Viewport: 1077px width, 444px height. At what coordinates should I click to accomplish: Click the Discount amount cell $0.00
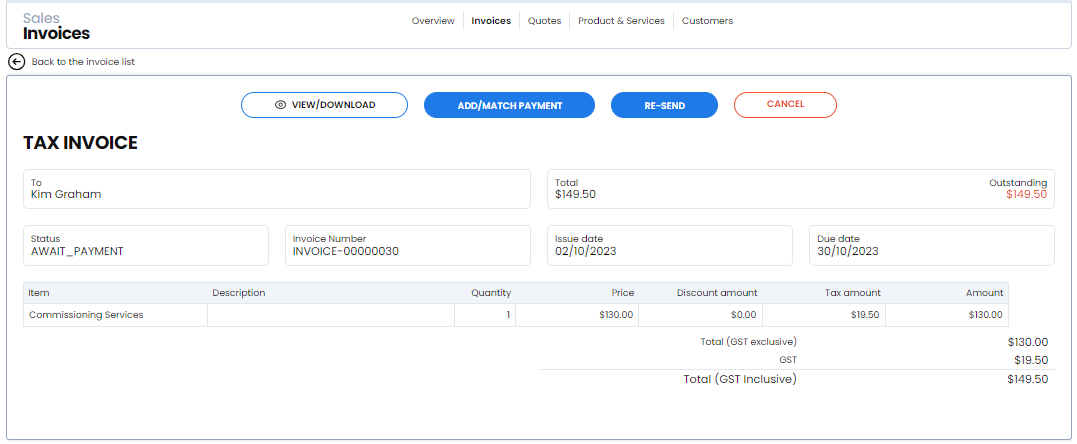coord(700,315)
